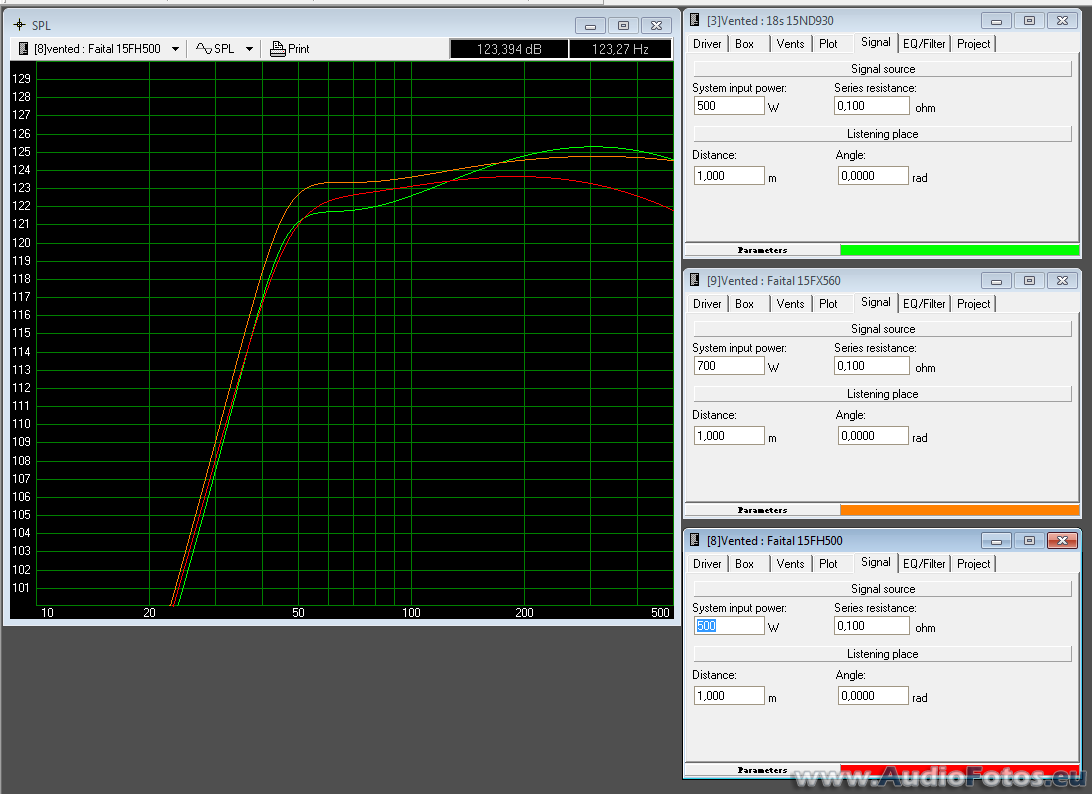1092x794 pixels.
Task: Open EQ/Filter tab in 18s 15ND930 window
Action: point(924,44)
